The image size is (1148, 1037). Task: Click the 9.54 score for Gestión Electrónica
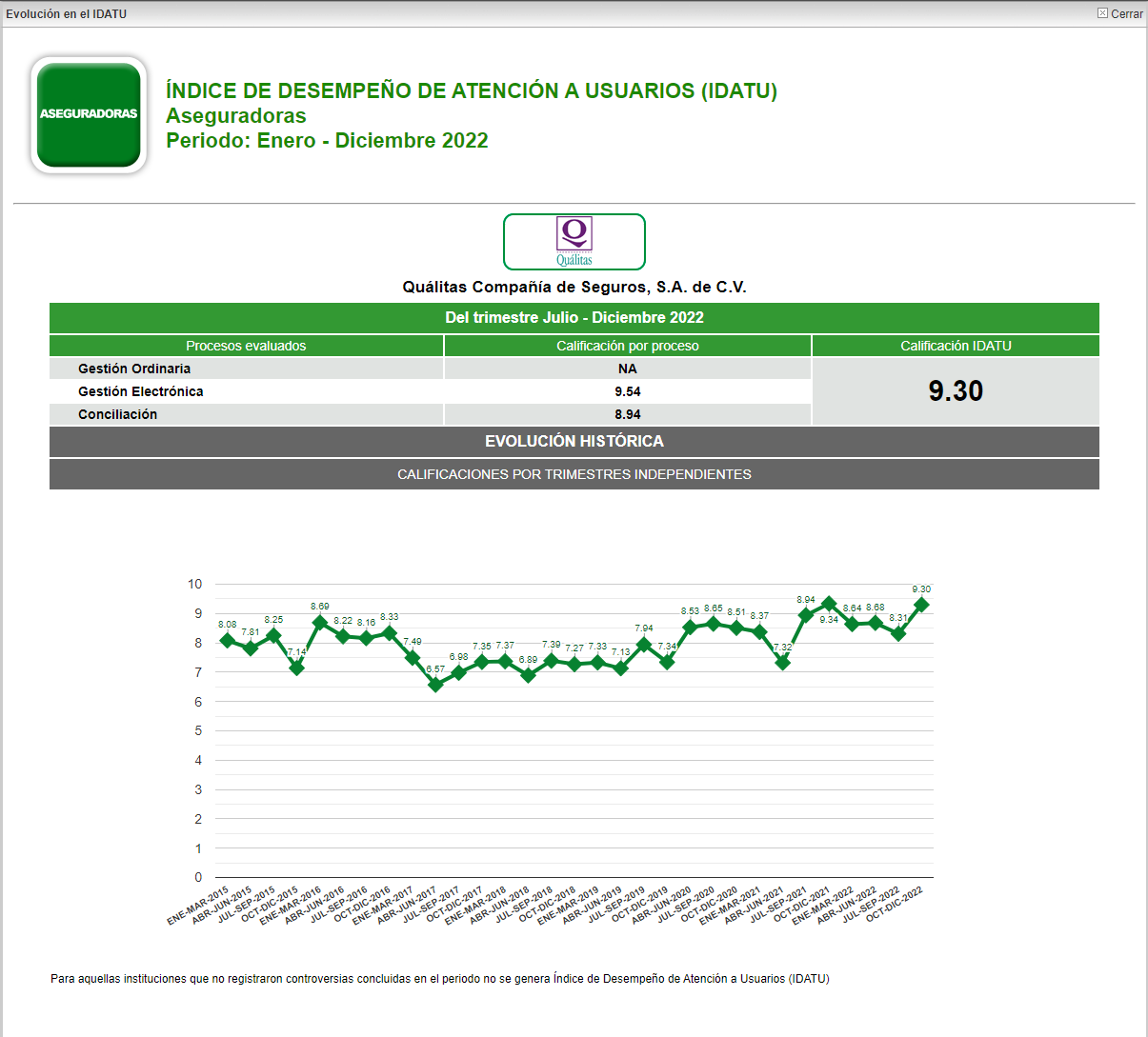coord(628,391)
